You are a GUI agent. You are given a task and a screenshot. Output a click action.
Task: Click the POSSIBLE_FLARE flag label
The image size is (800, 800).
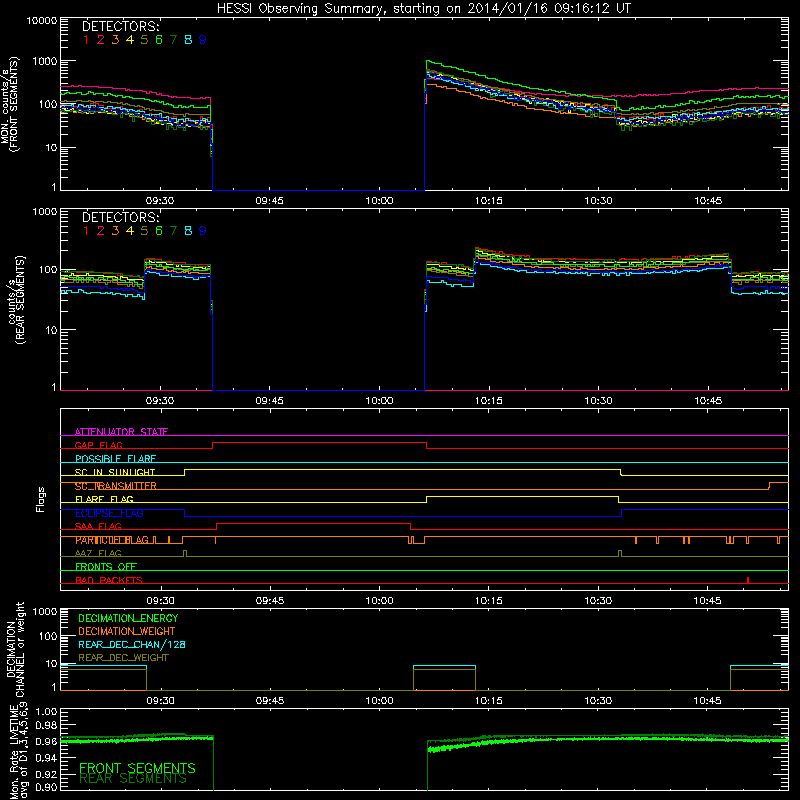[115, 459]
